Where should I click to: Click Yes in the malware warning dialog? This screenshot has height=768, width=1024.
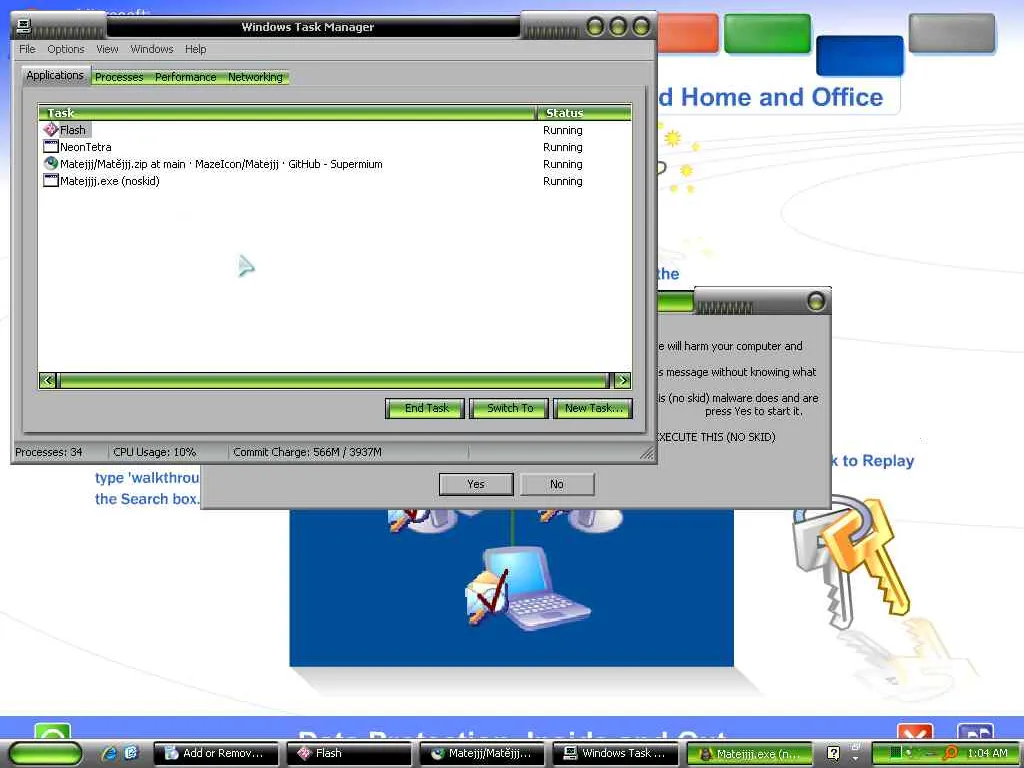tap(476, 484)
